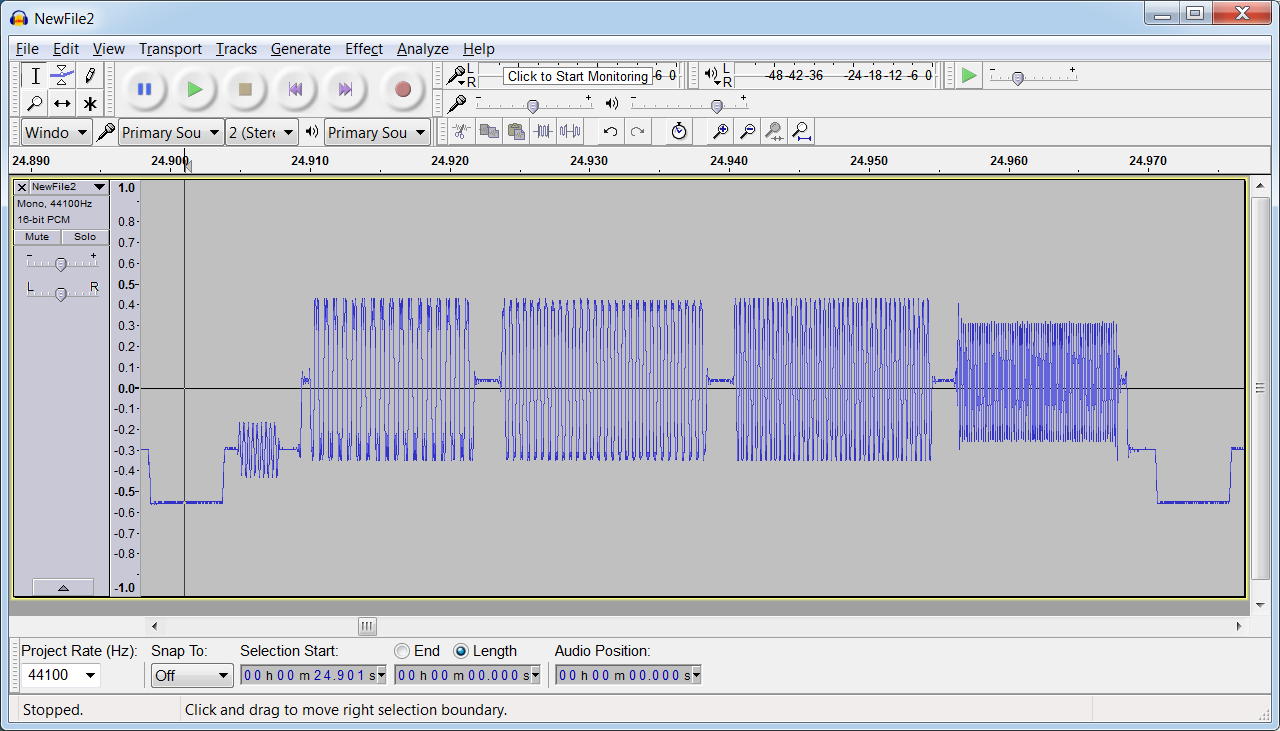1280x731 pixels.
Task: Click the Undo arrow icon
Action: 610,131
